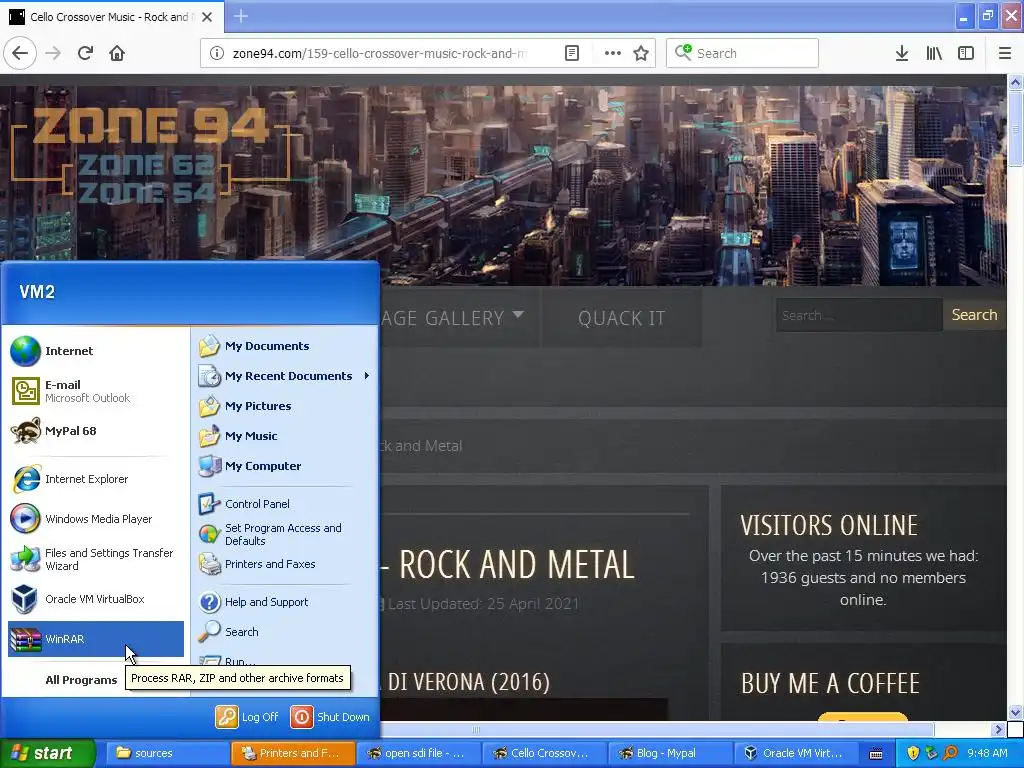Switch to Blog - Mypal taskbar window
This screenshot has width=1024, height=768.
pyautogui.click(x=670, y=753)
